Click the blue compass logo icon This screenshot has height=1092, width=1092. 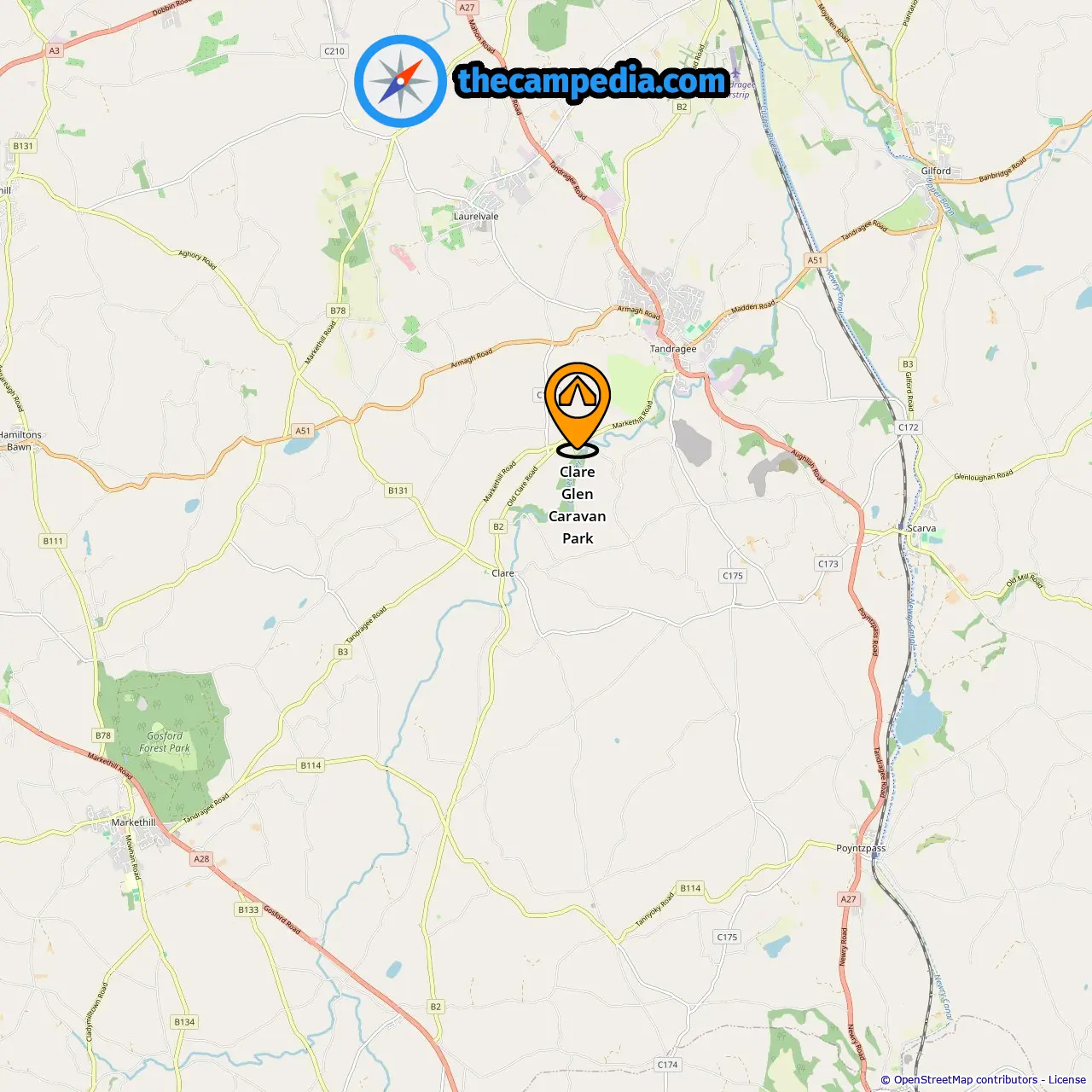[401, 81]
